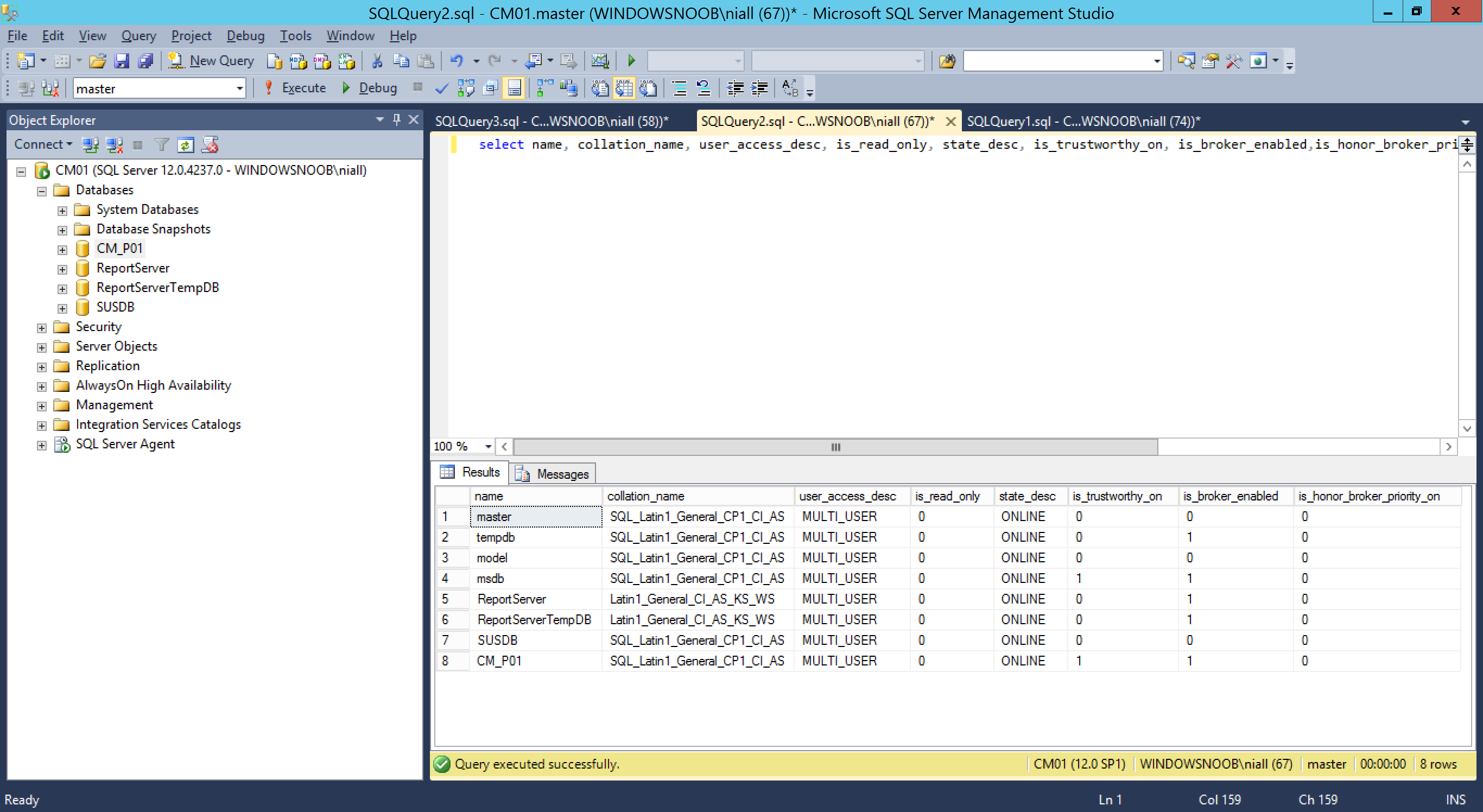
Task: Click the editor vertical scroll down arrow
Action: coord(1466,428)
